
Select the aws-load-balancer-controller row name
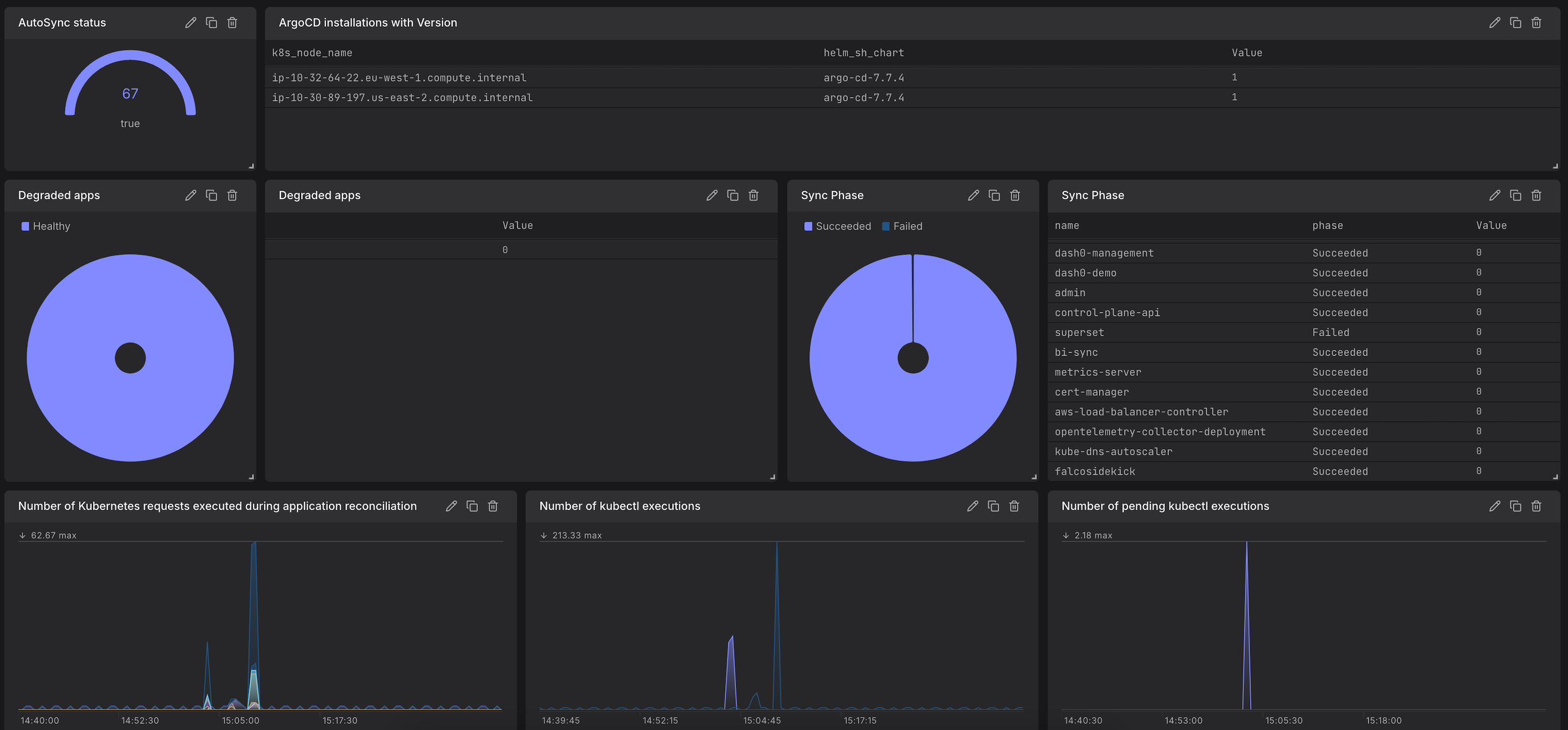[x=1141, y=411]
